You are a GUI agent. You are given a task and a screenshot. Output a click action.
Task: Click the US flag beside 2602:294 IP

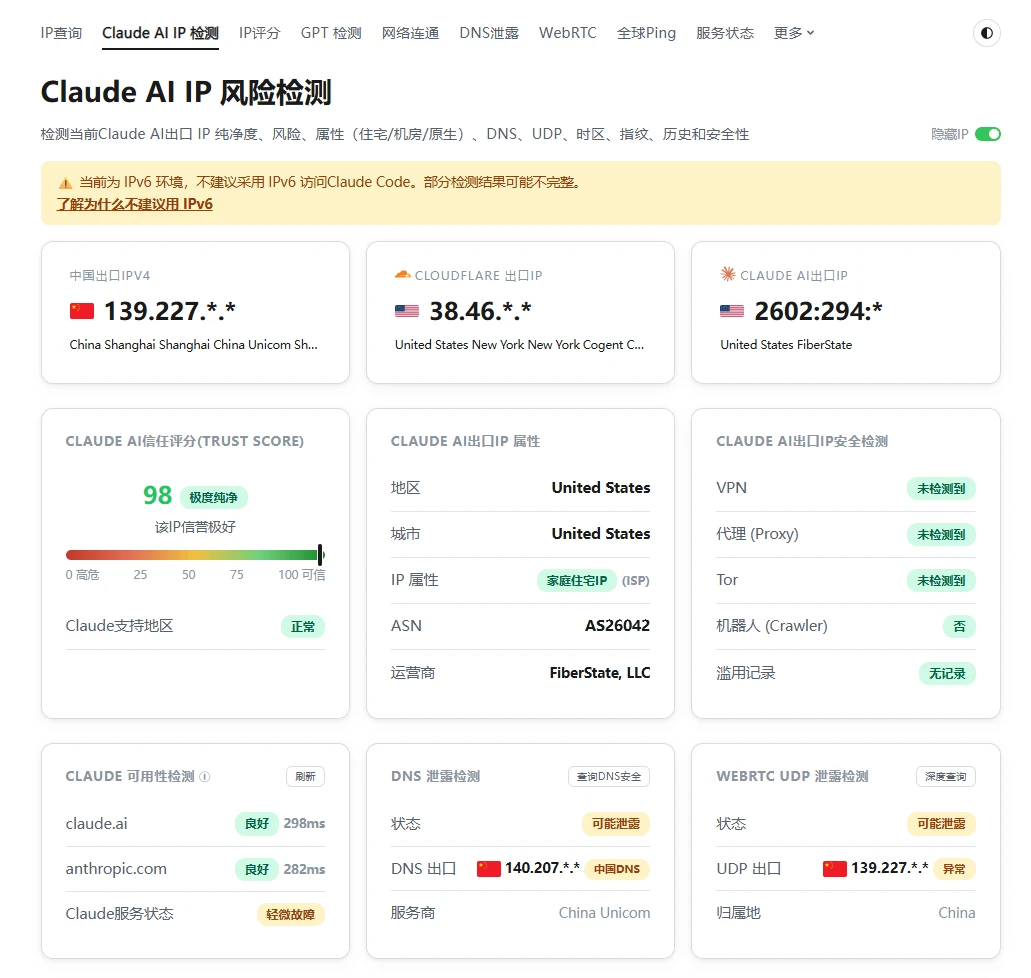pyautogui.click(x=732, y=311)
